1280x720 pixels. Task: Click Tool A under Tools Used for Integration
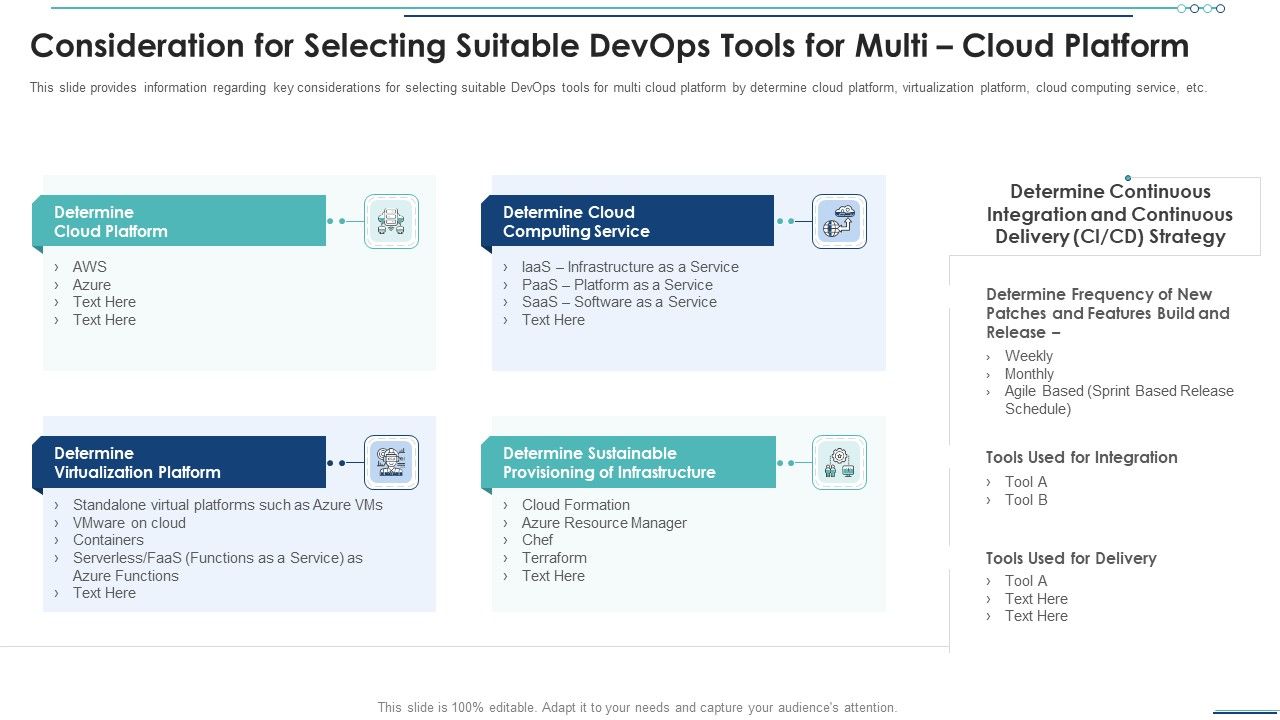click(x=1026, y=481)
